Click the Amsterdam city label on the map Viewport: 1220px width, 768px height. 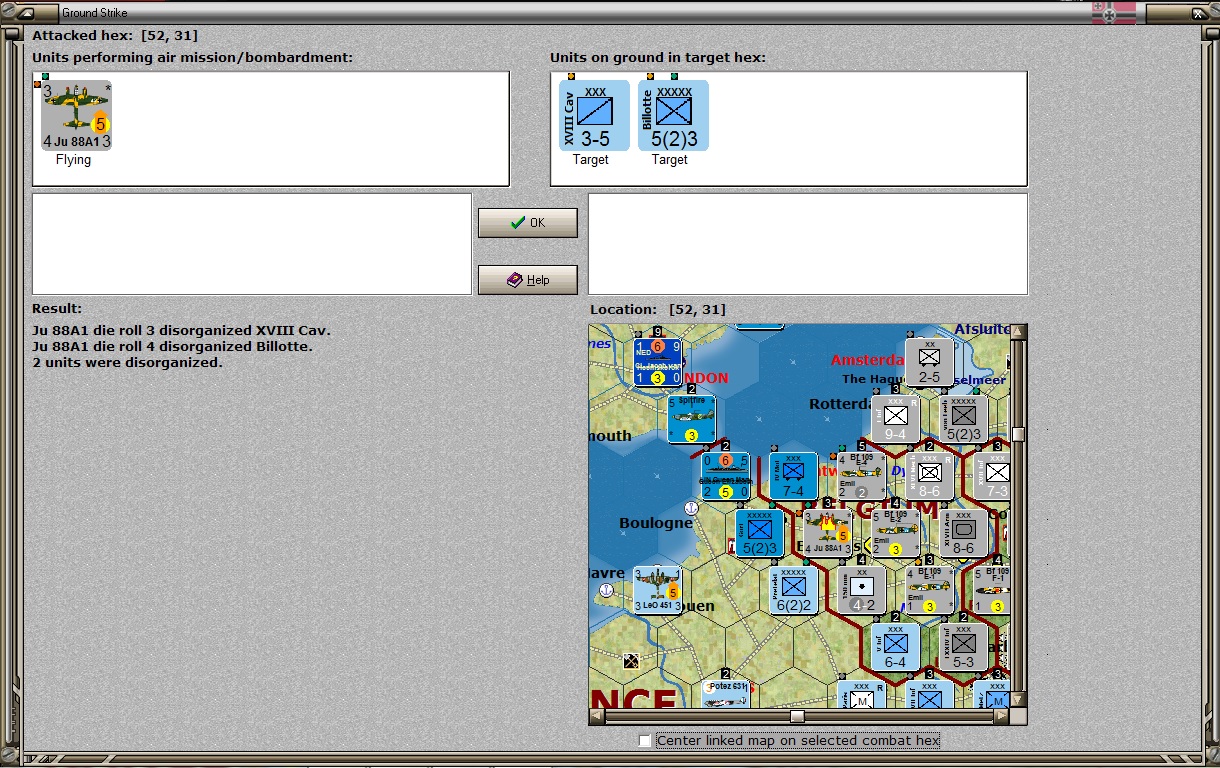pos(867,360)
